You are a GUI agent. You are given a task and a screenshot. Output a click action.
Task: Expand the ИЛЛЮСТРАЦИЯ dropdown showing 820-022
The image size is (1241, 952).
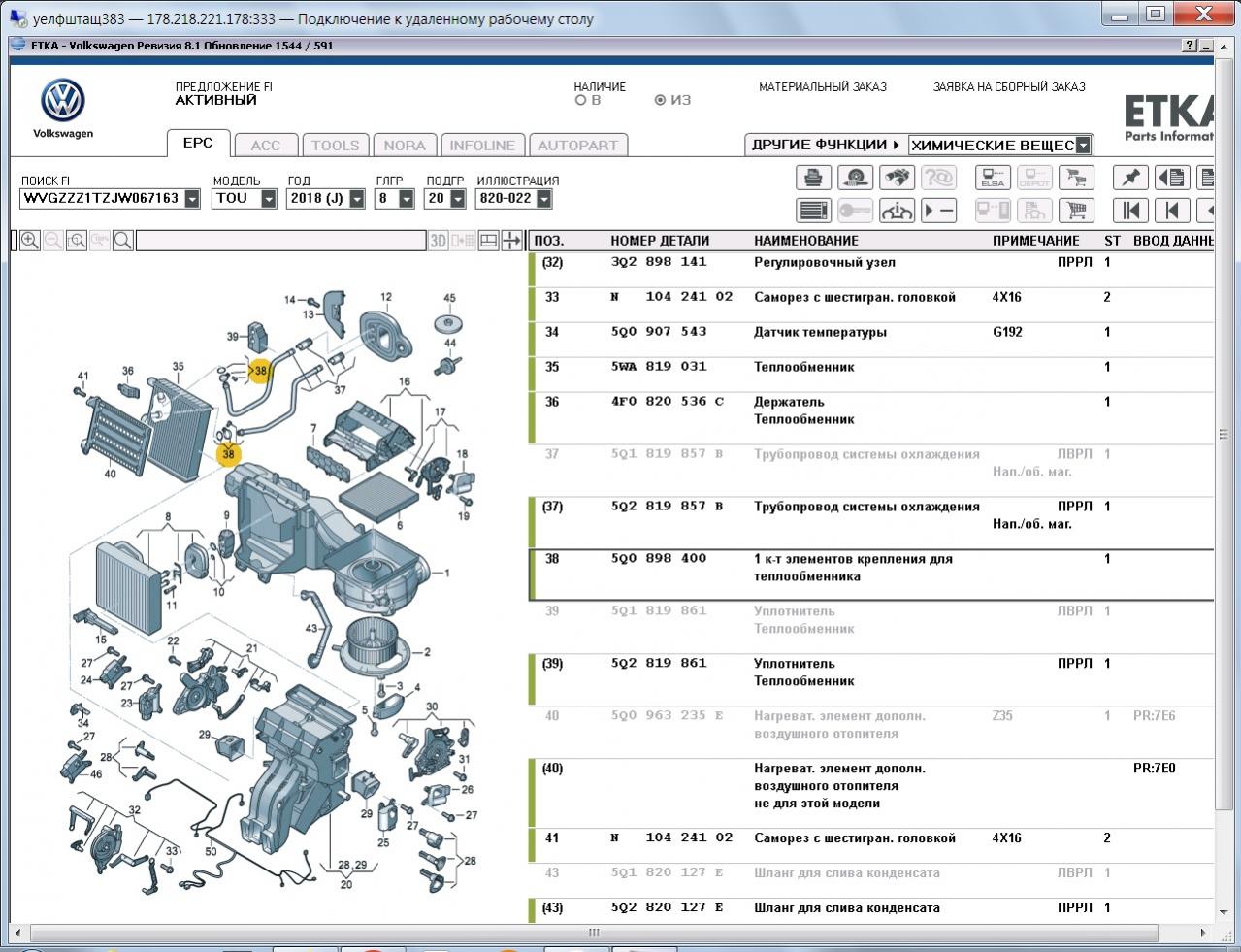click(x=543, y=199)
